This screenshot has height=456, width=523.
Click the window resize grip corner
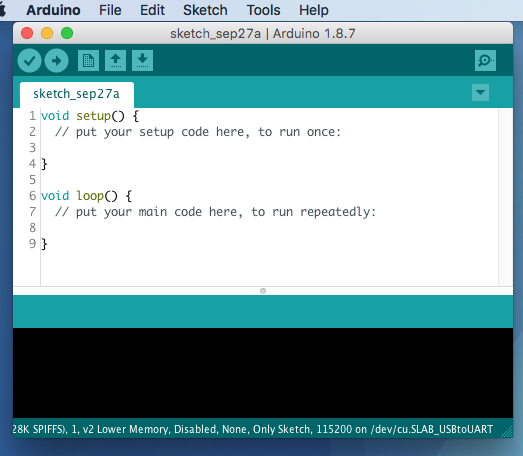[508, 432]
